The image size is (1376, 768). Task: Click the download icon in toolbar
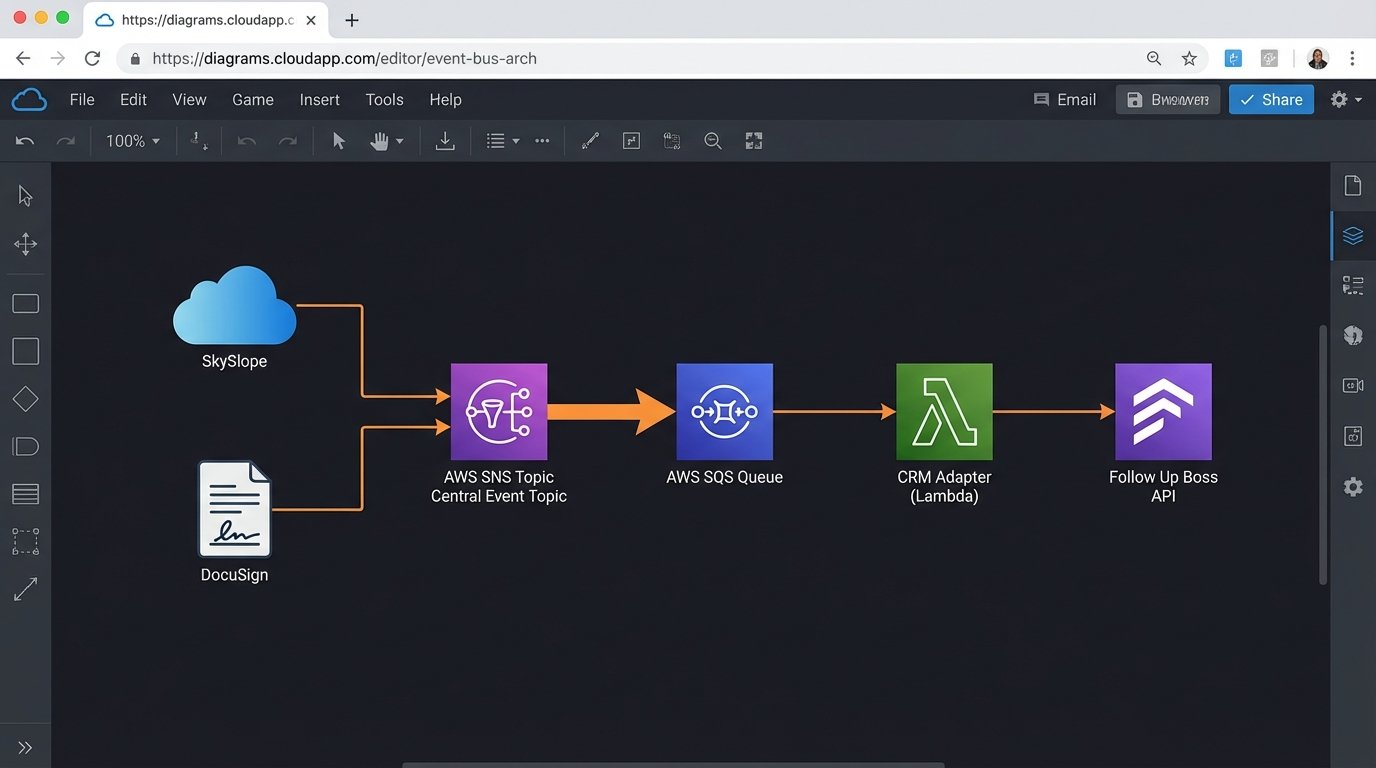point(445,141)
